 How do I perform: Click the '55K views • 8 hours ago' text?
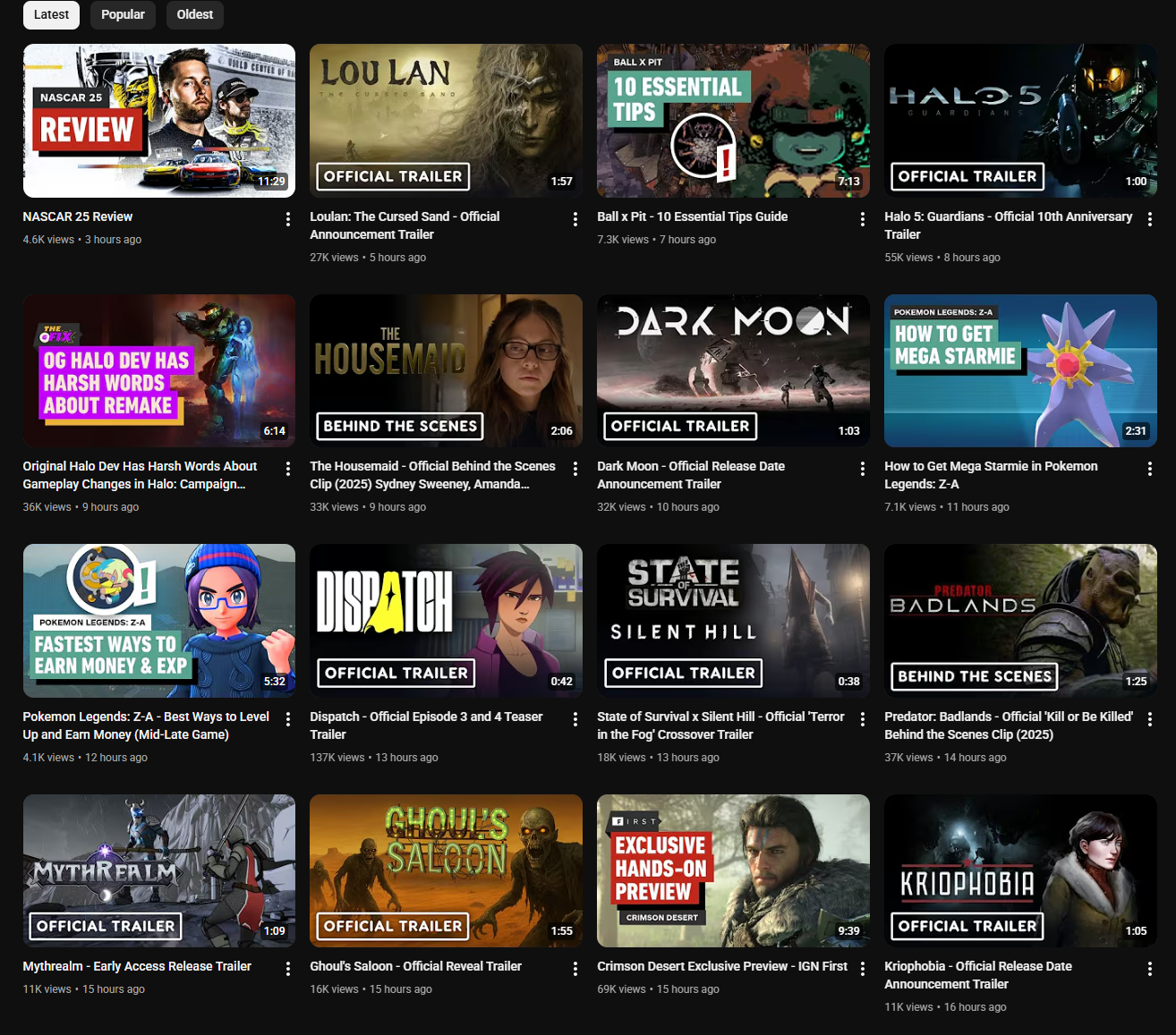(x=942, y=258)
